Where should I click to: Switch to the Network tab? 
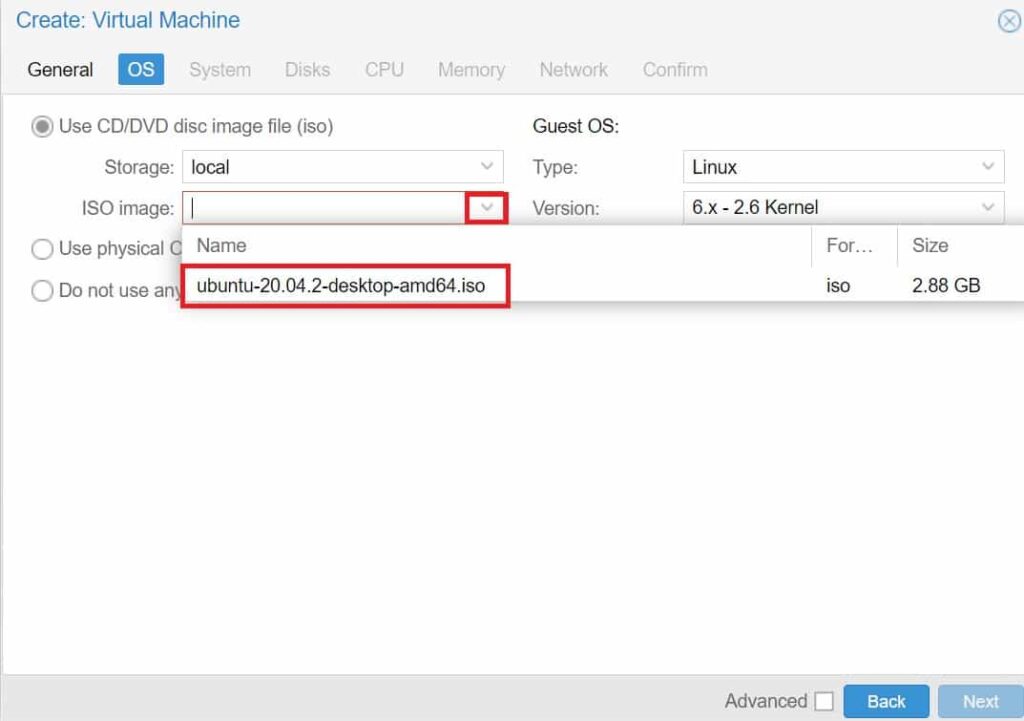click(573, 69)
